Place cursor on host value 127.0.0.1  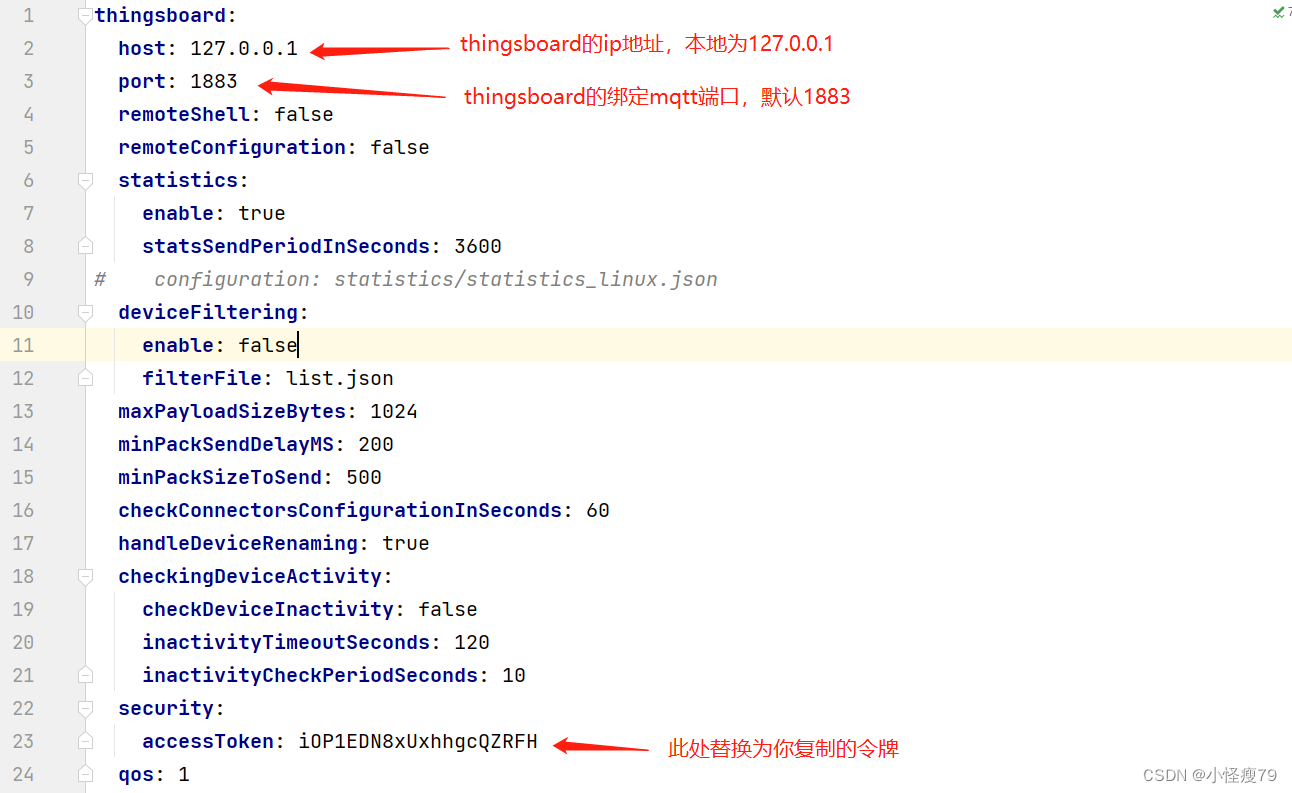tap(244, 49)
